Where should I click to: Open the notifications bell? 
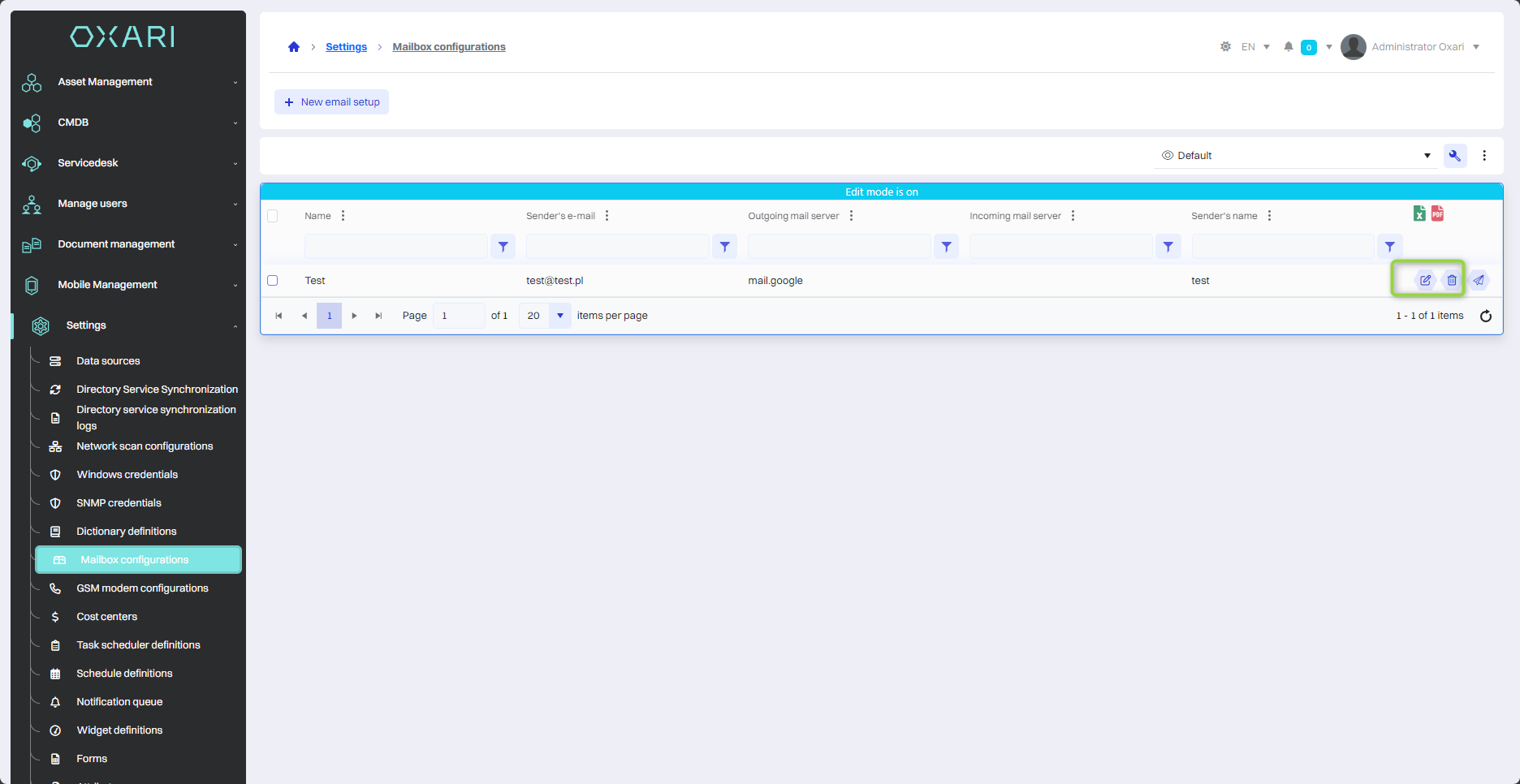point(1288,47)
